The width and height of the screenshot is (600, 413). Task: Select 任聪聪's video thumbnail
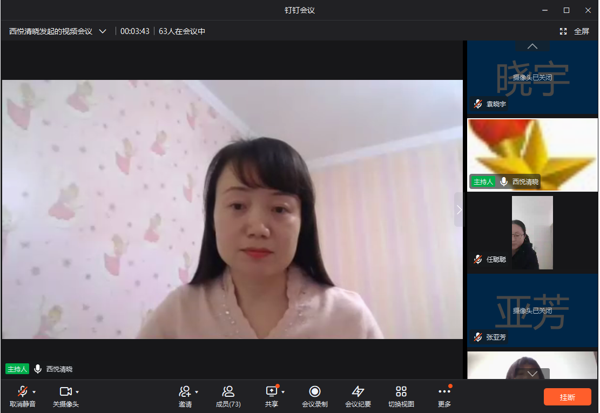pos(532,232)
